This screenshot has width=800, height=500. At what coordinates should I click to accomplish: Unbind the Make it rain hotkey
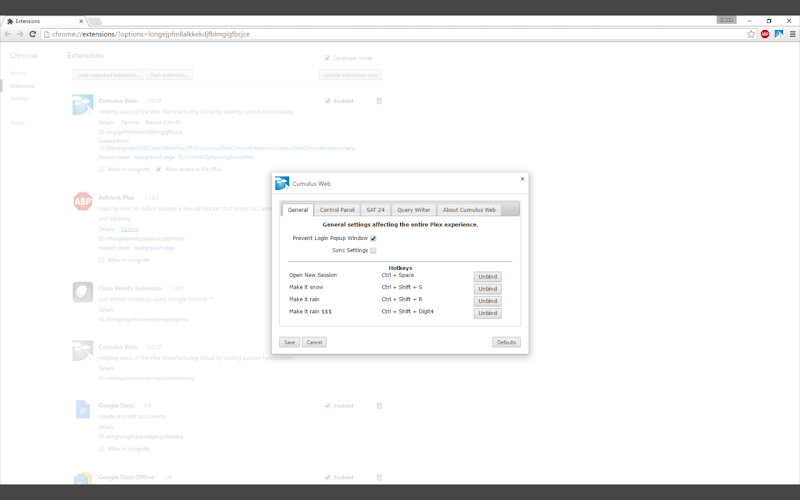point(488,301)
